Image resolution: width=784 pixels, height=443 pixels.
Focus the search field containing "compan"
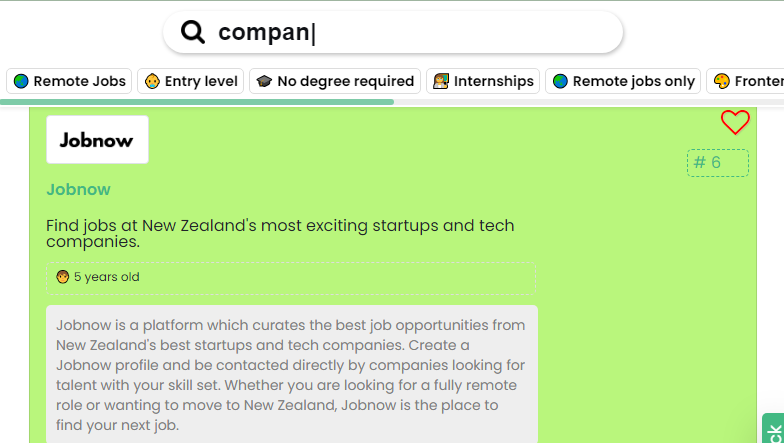click(420, 32)
